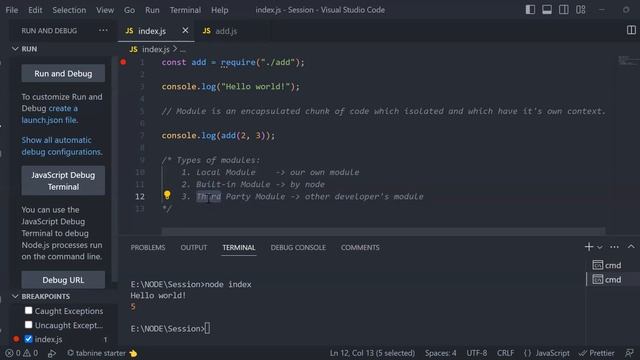Click the Debug URL button
The width and height of the screenshot is (640, 360).
(x=63, y=280)
